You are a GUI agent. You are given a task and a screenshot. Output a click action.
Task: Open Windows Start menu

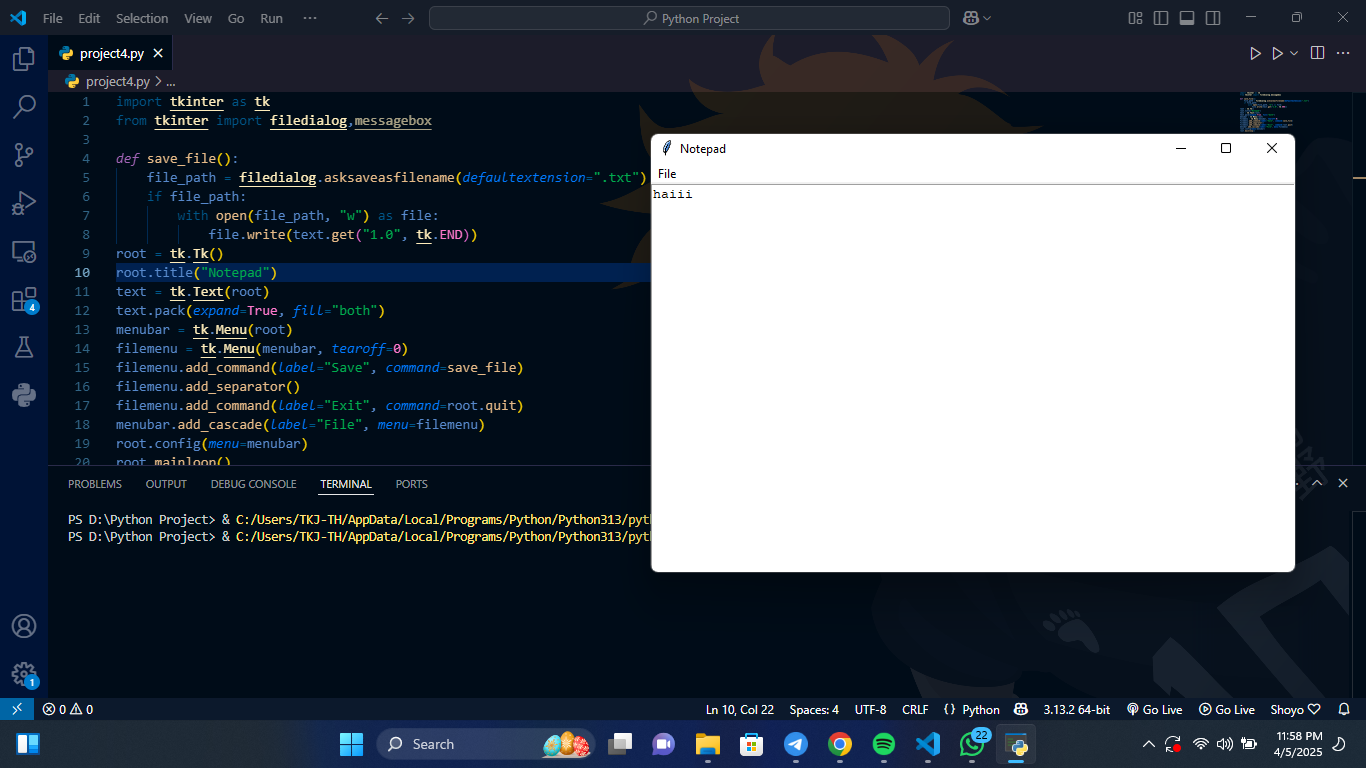[351, 744]
